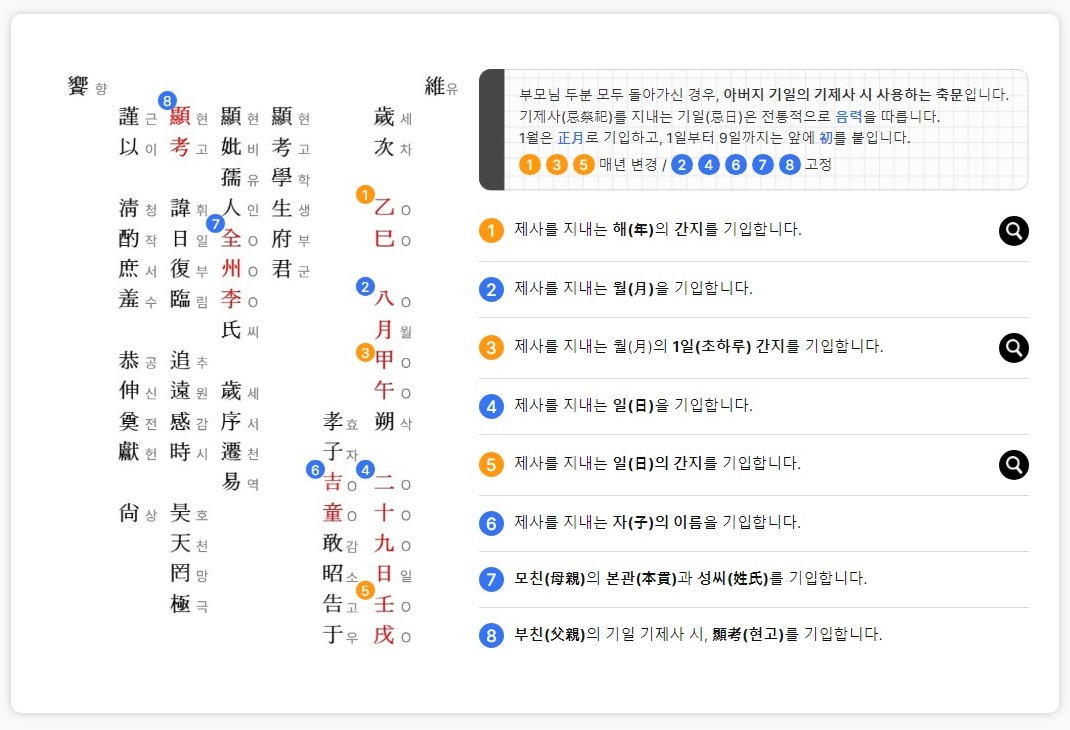The height and width of the screenshot is (730, 1070).
Task: Click marker 1 above red 乙 character
Action: 365,194
